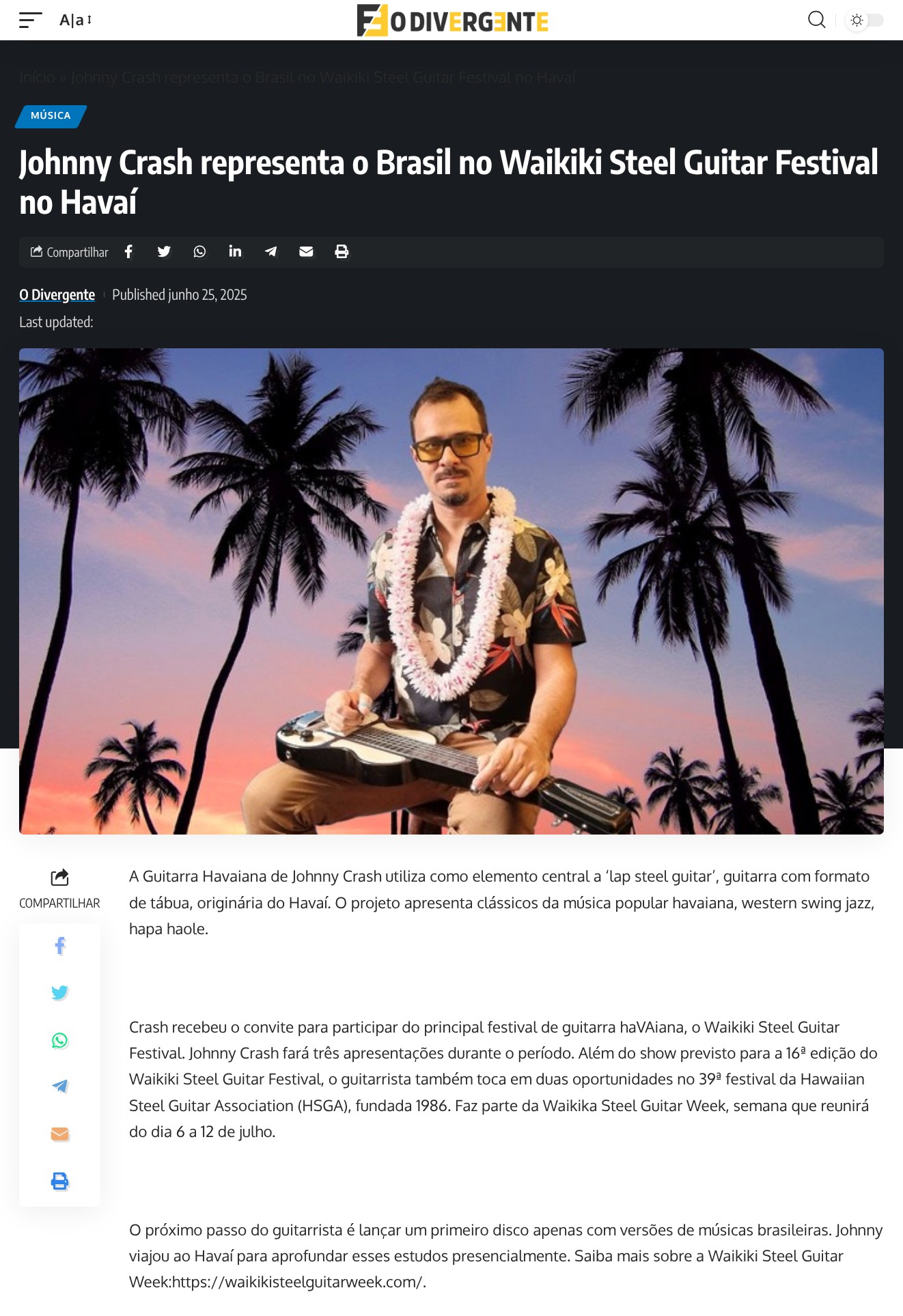Print article from side panel
The height and width of the screenshot is (1316, 903).
point(60,1181)
